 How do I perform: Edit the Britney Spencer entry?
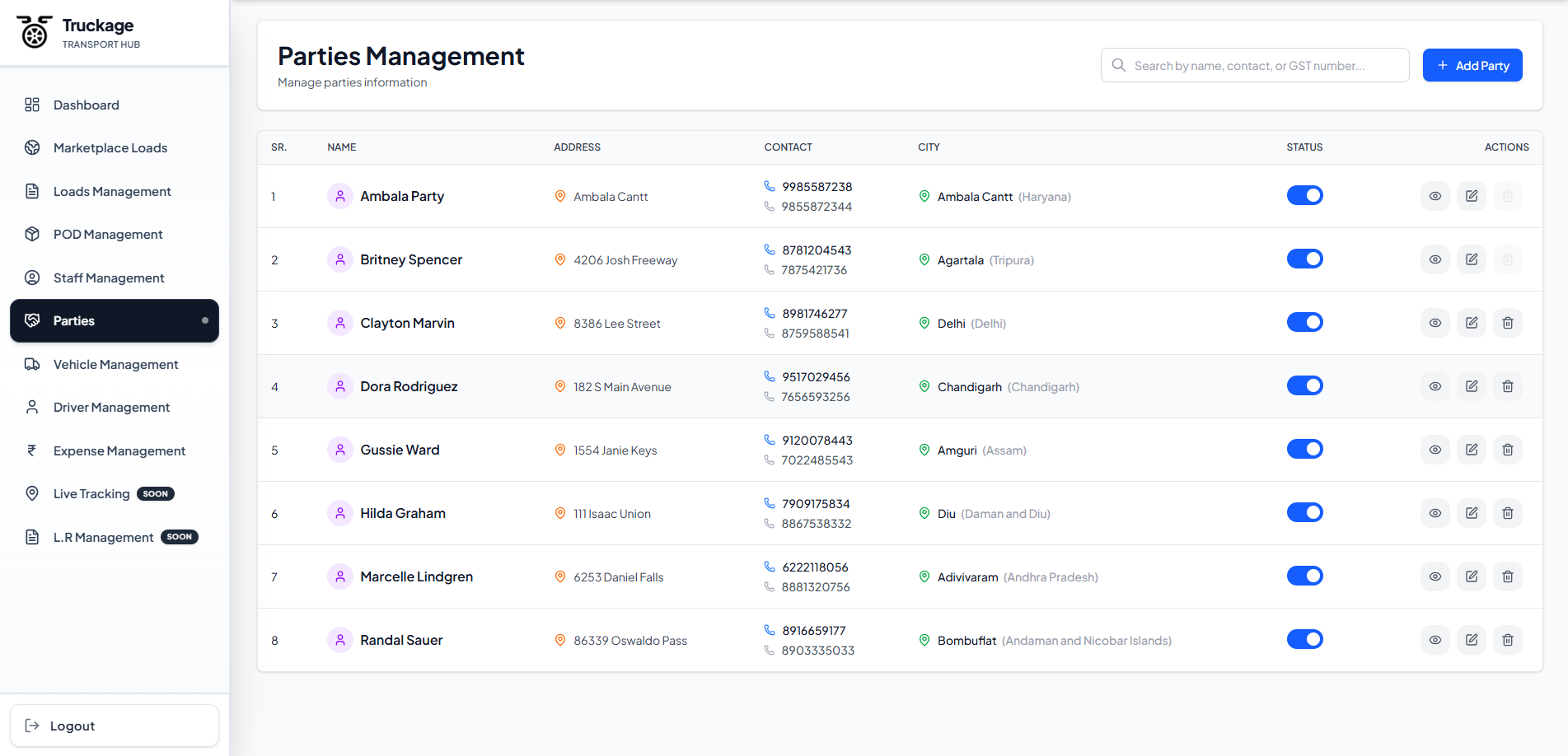tap(1471, 259)
